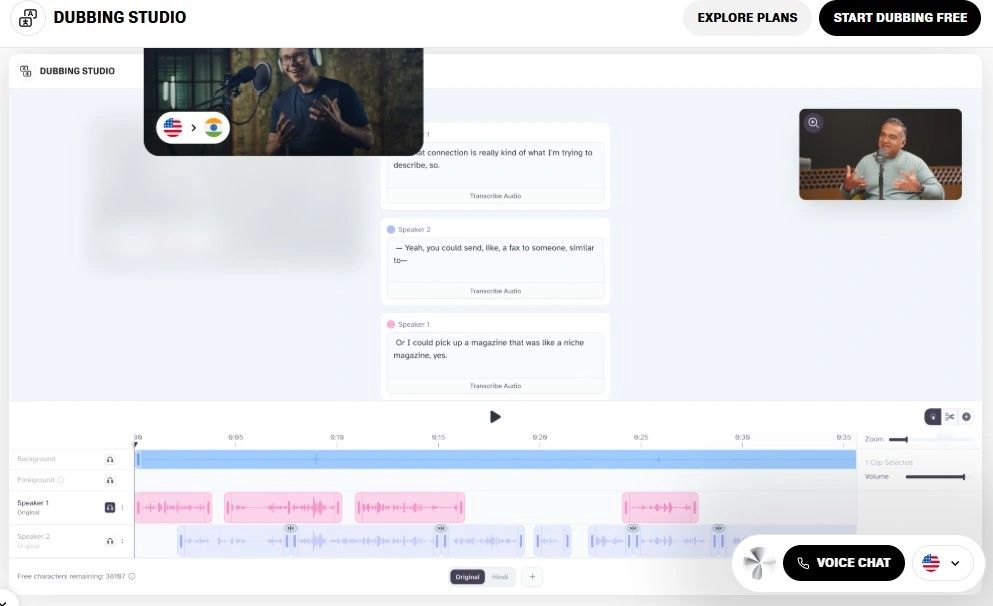Click third merge handle on Speaker 2 track
This screenshot has height=606, width=993.
(632, 528)
